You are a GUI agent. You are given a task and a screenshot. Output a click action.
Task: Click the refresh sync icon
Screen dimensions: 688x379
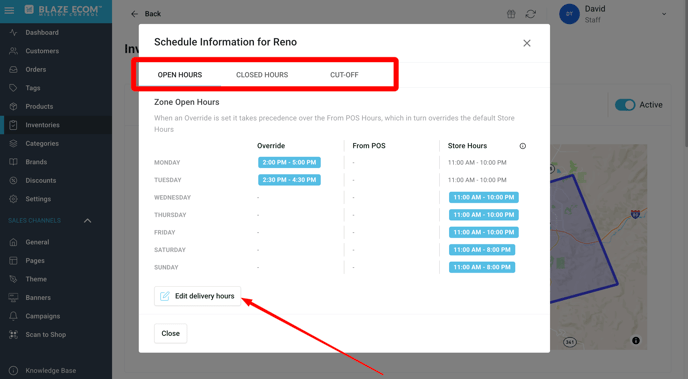click(x=531, y=14)
